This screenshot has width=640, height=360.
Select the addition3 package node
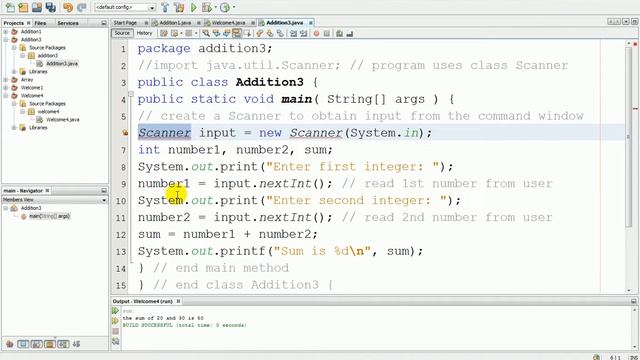coord(48,56)
